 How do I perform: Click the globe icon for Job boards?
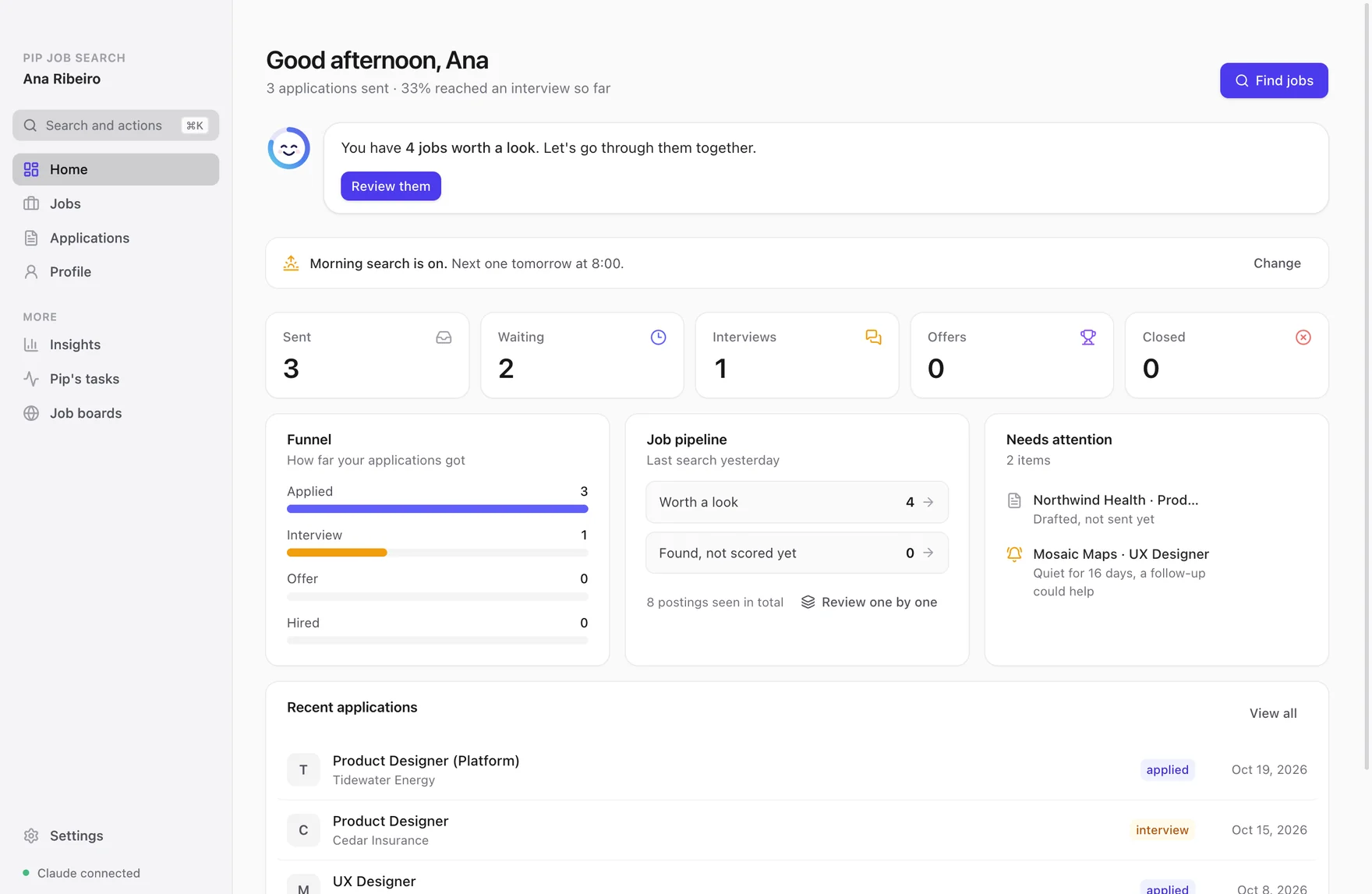click(31, 413)
